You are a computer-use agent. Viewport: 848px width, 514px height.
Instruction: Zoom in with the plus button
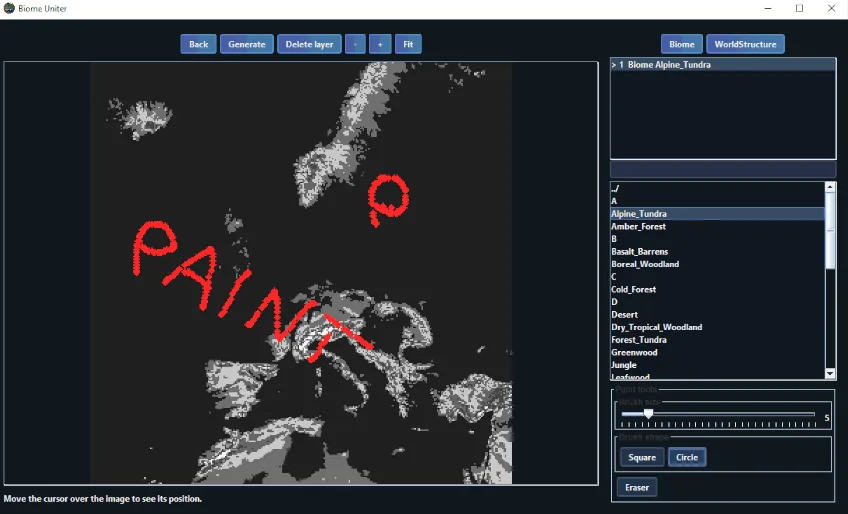(x=380, y=44)
